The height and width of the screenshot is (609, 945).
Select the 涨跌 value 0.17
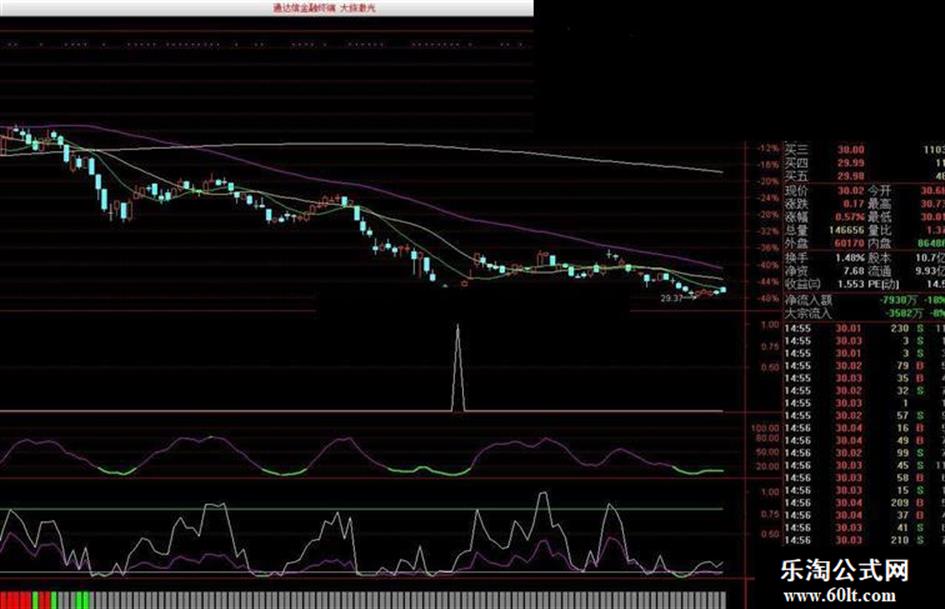tap(853, 204)
